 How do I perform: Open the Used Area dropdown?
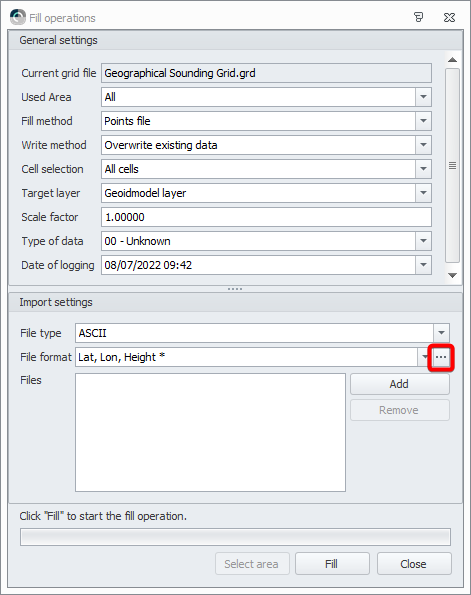[423, 97]
